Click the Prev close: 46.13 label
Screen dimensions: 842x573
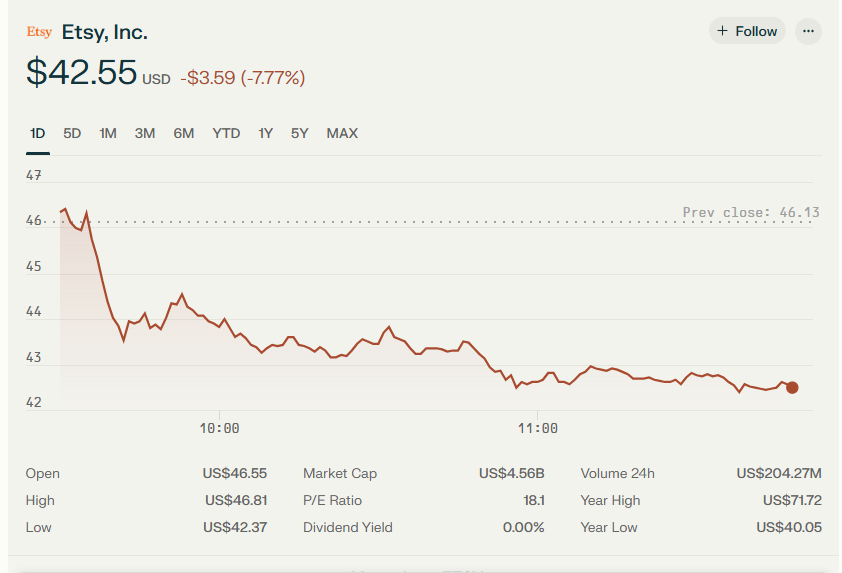tap(751, 212)
